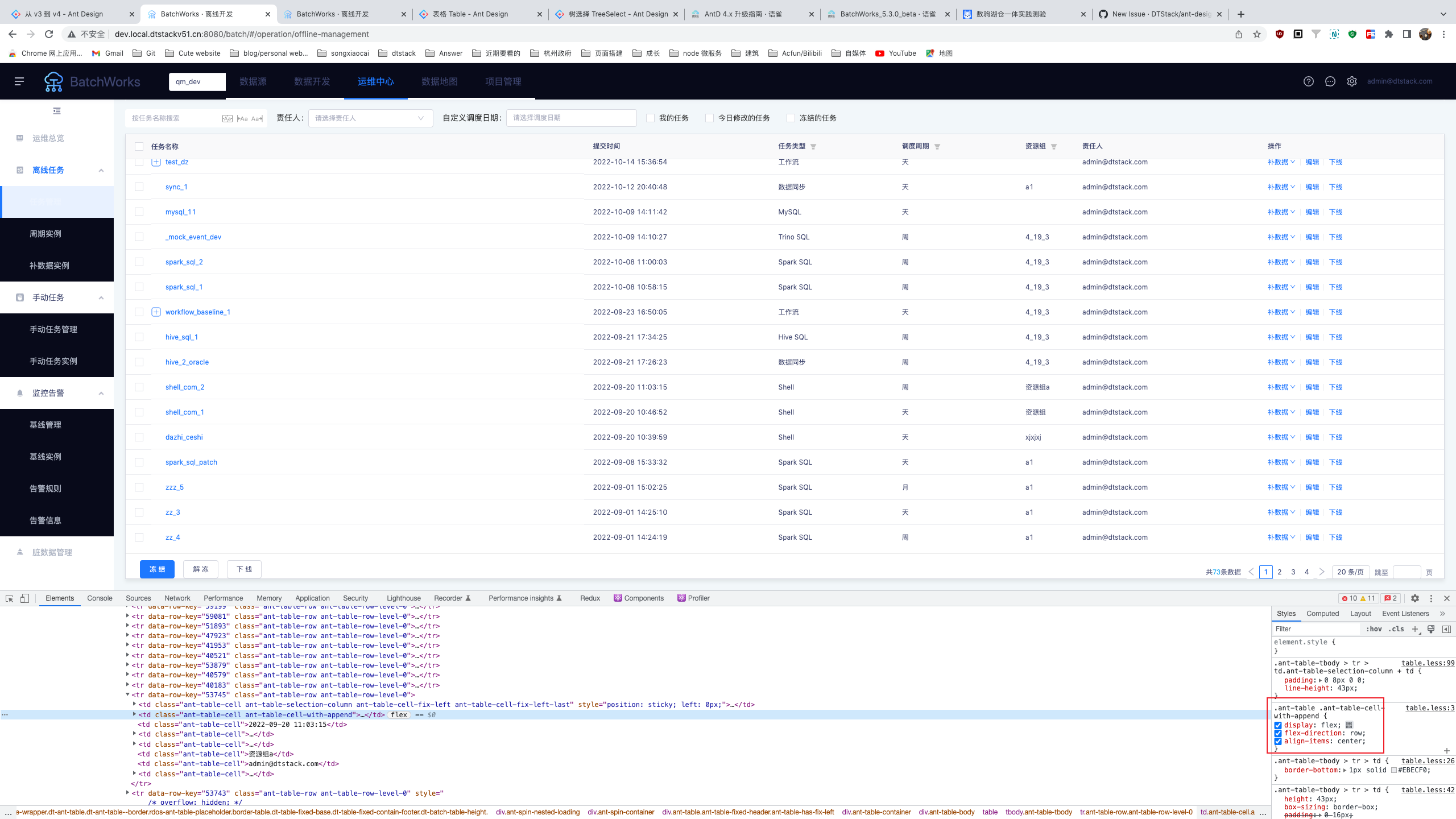Click the 编辑 link for mysql_11
Image resolution: width=1456 pixels, height=819 pixels.
click(x=1312, y=212)
